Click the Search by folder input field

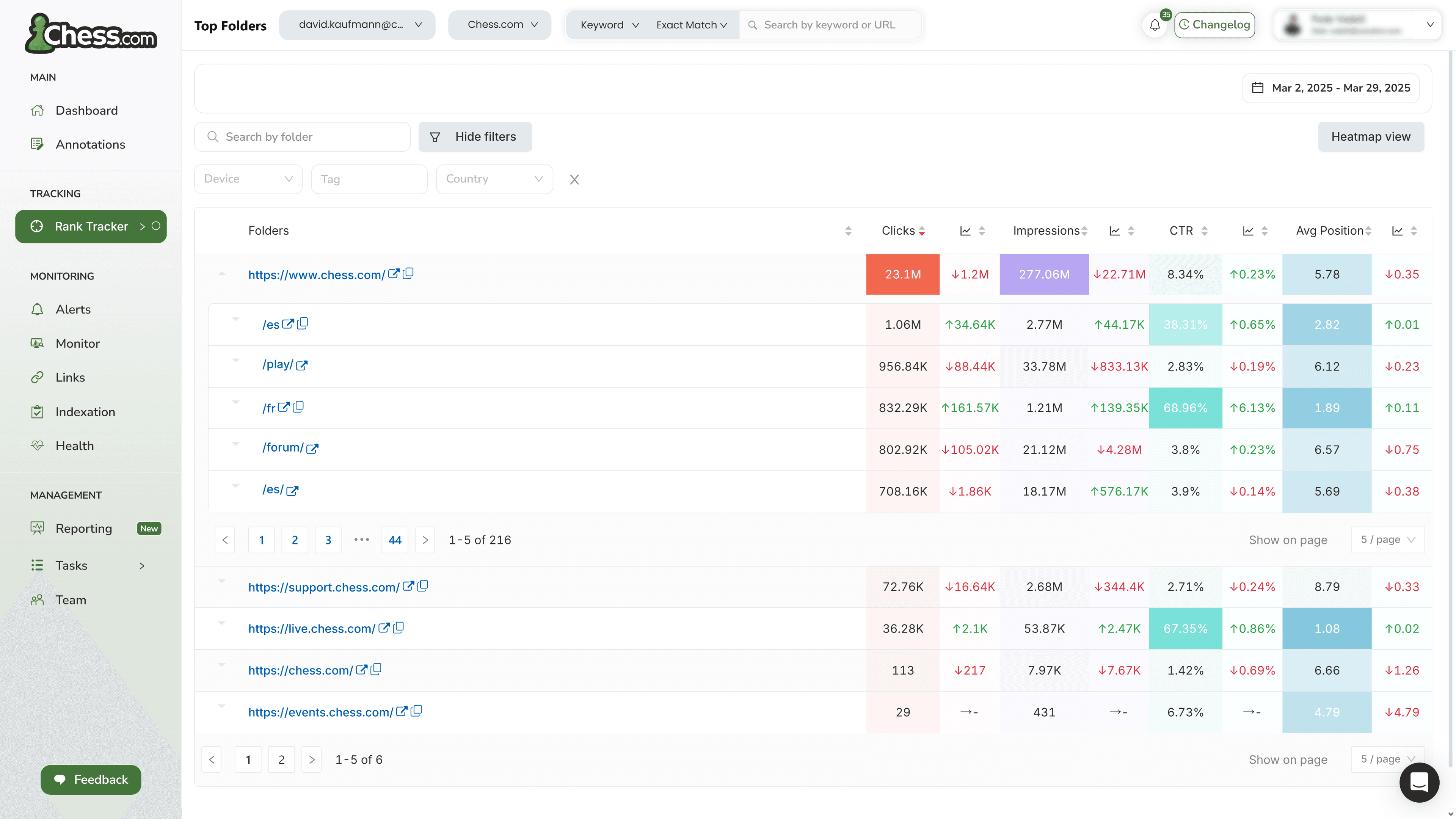303,136
